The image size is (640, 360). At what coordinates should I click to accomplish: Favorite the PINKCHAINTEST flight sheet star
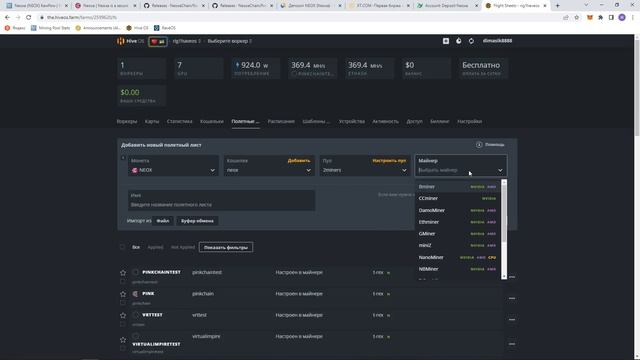click(x=123, y=273)
